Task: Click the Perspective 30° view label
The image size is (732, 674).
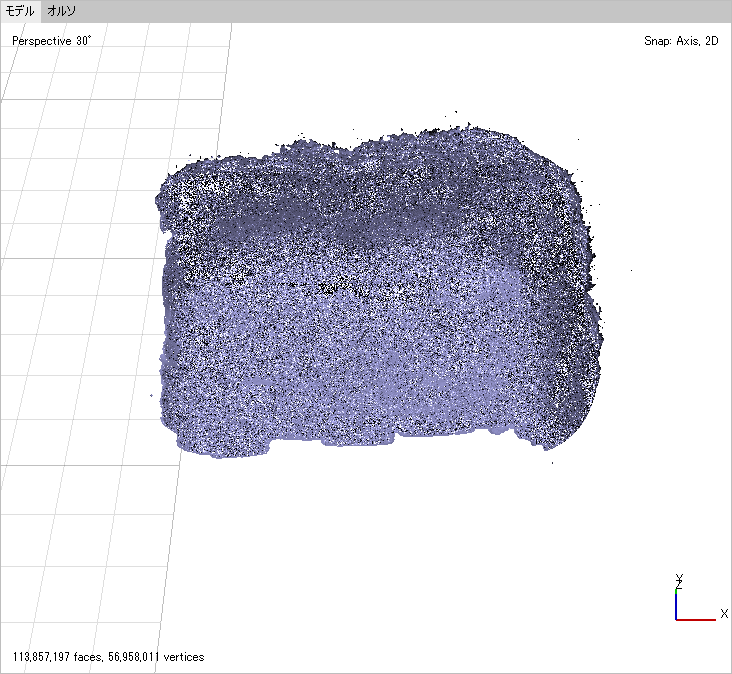Action: pyautogui.click(x=51, y=41)
